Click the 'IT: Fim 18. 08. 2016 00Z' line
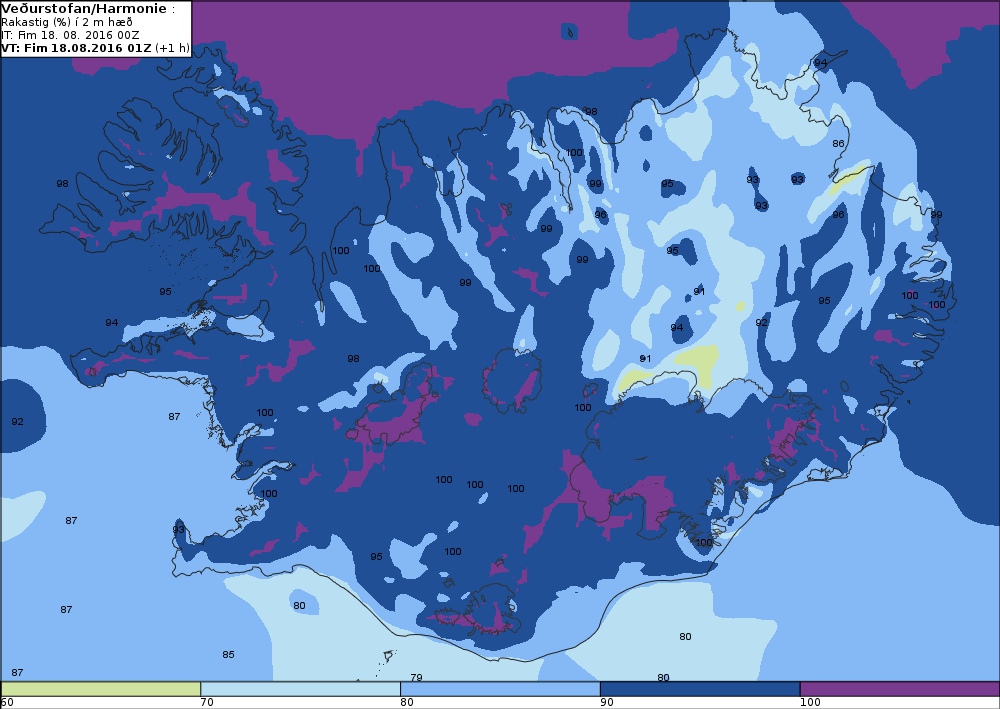The image size is (1000, 709). point(70,35)
